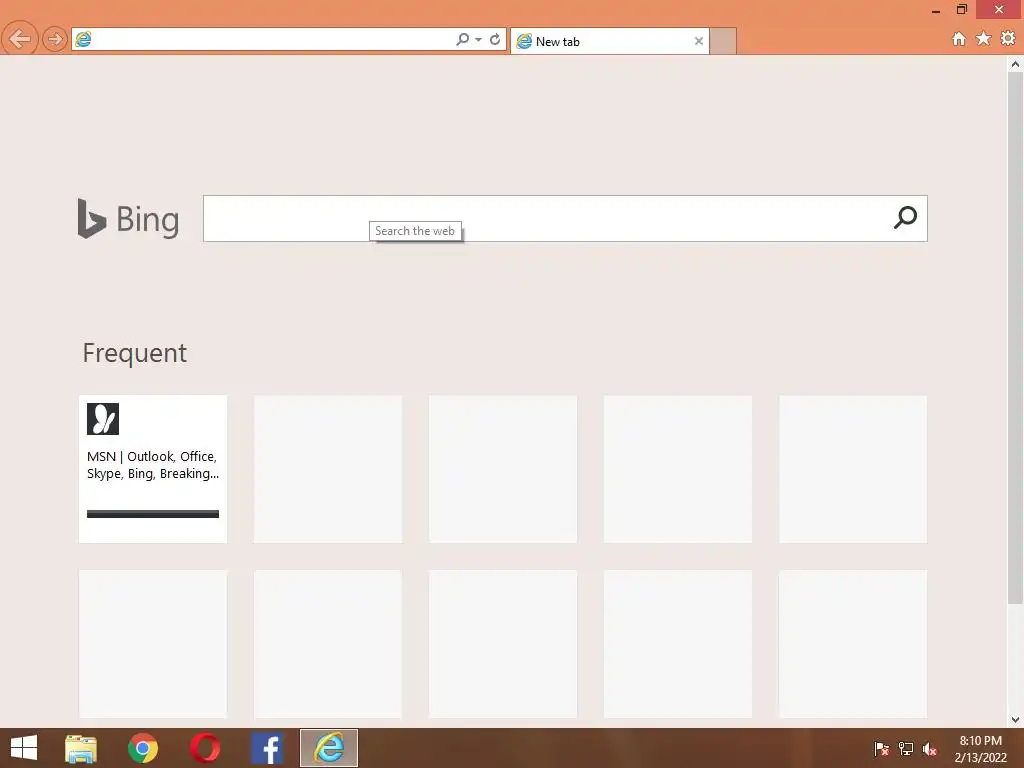The image size is (1024, 768).
Task: Select the "New tab" tab
Action: pos(610,41)
